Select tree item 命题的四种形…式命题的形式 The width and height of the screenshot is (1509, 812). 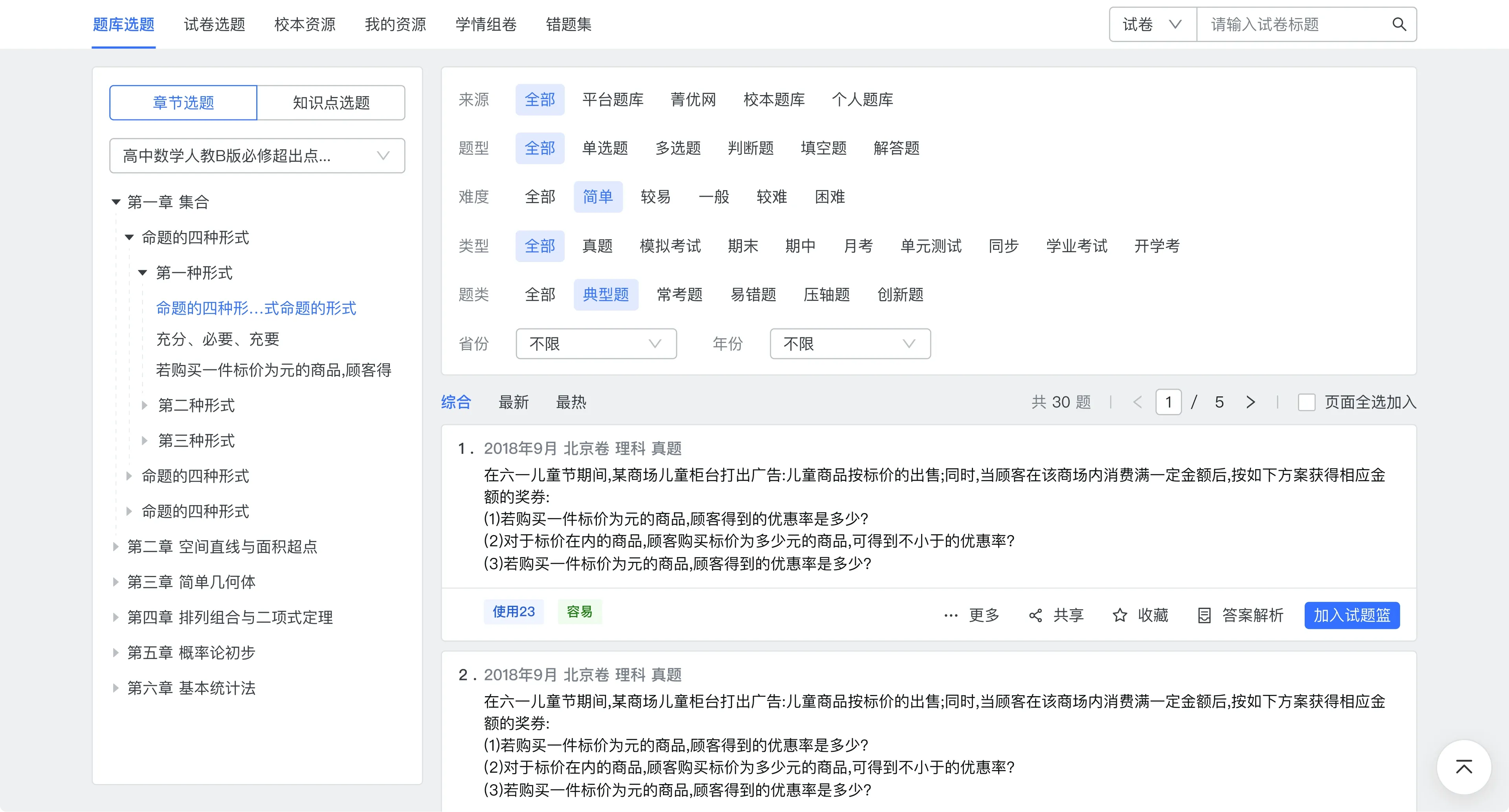coord(256,308)
